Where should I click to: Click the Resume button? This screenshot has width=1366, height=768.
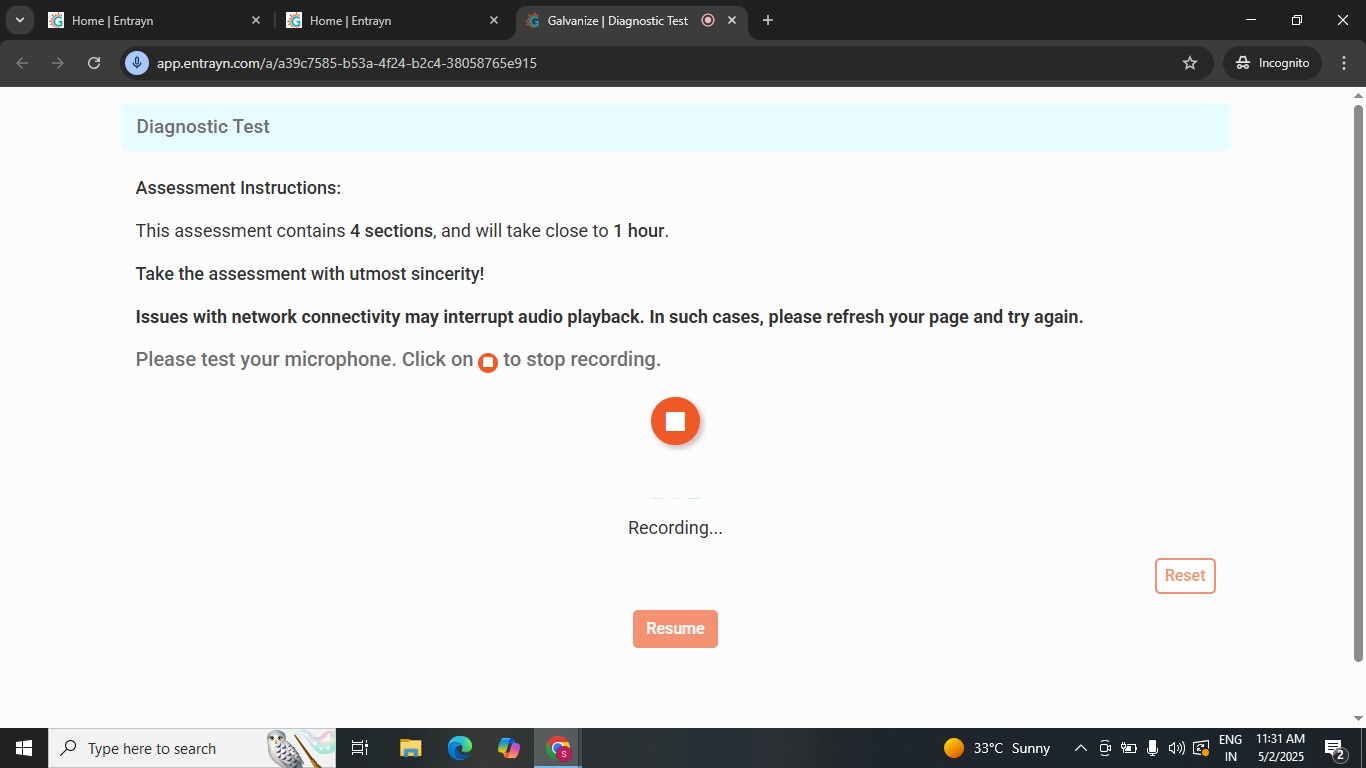point(675,629)
